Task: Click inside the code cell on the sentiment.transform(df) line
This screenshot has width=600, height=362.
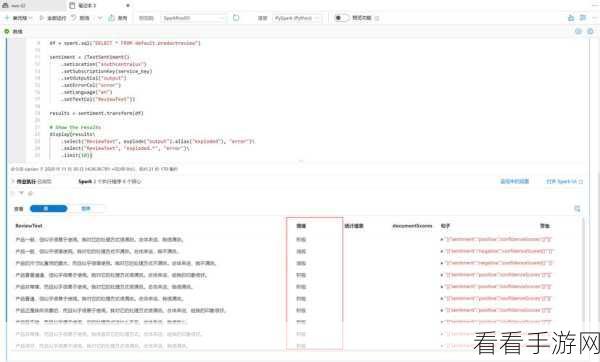Action: pyautogui.click(x=96, y=113)
